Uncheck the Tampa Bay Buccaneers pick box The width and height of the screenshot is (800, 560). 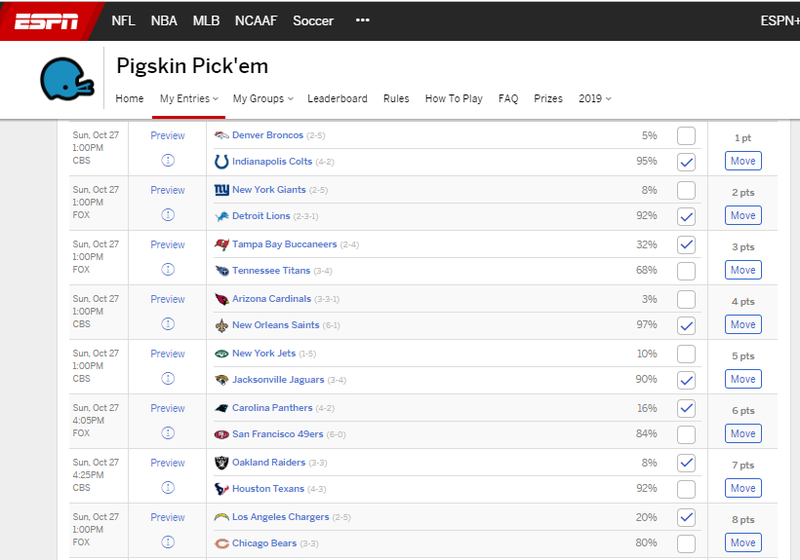tap(686, 245)
